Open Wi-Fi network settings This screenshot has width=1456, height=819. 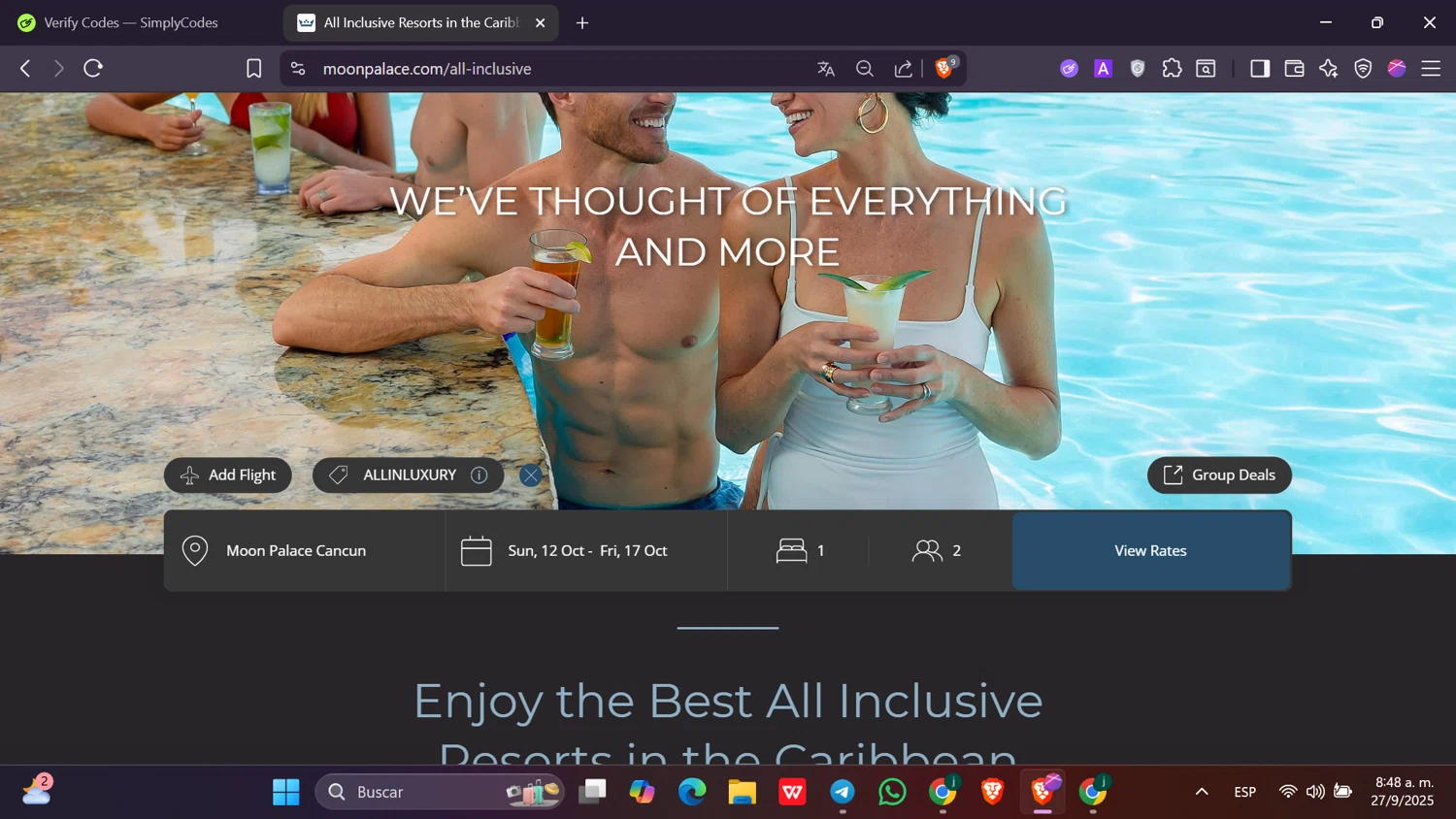pos(1288,792)
